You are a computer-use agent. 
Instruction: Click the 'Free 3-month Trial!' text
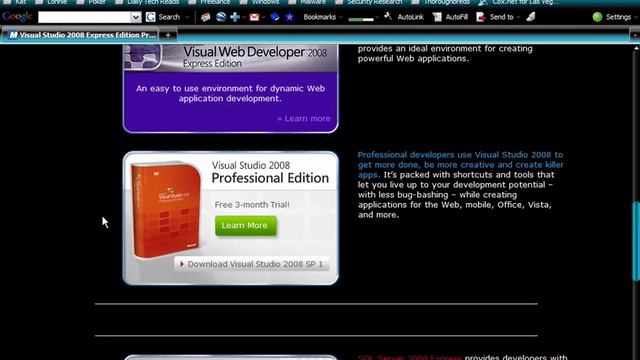[x=252, y=204]
